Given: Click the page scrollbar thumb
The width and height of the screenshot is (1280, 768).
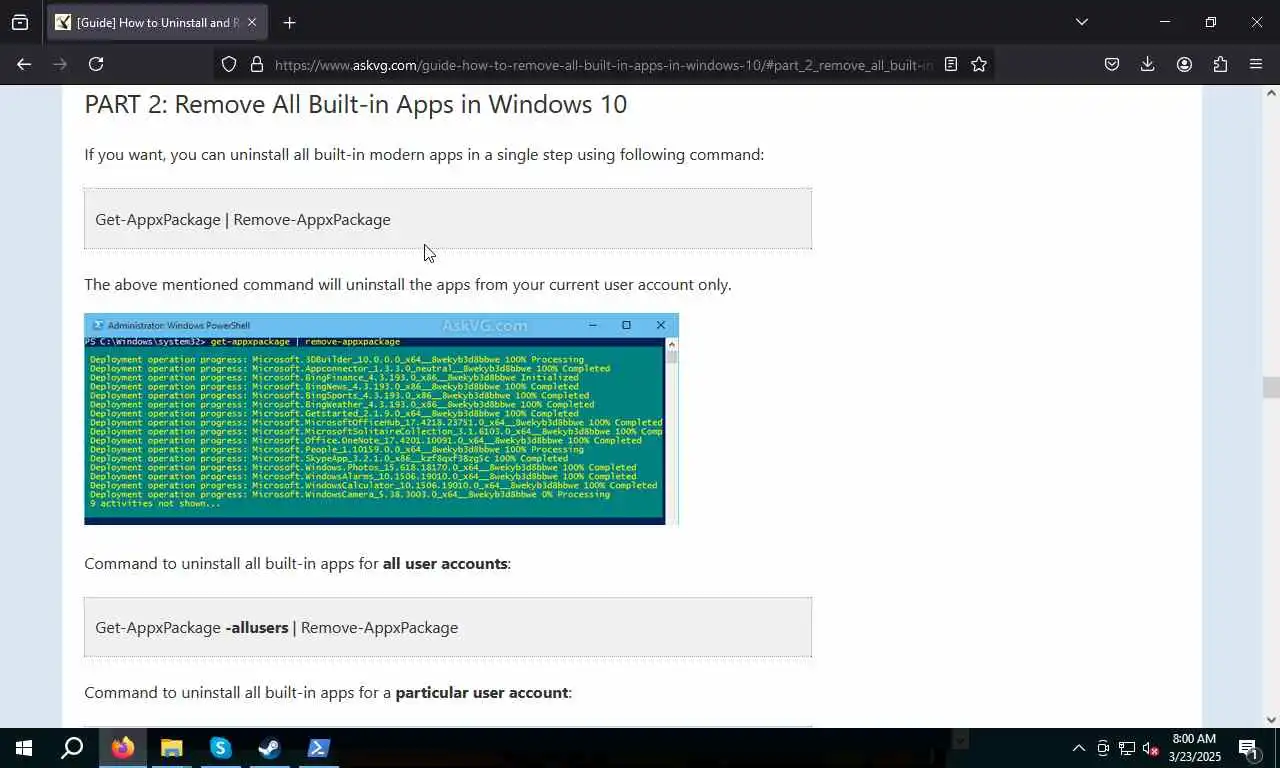Looking at the screenshot, I should click(1271, 388).
